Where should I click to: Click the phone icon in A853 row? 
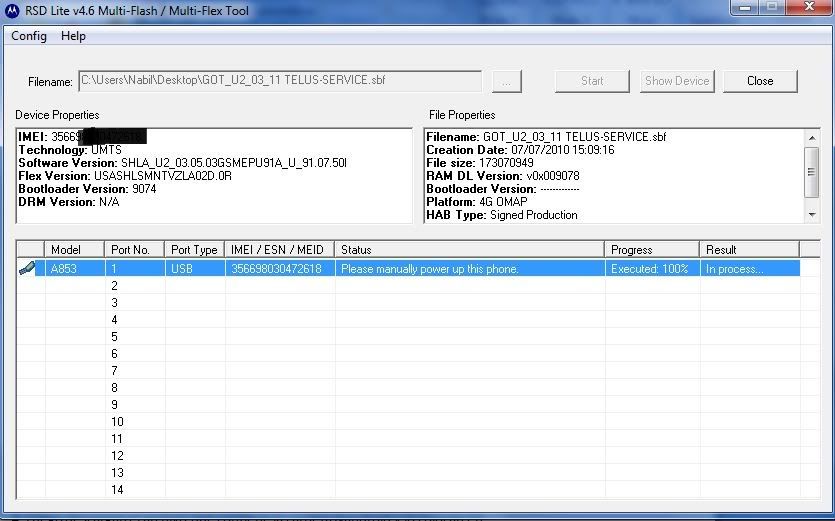pyautogui.click(x=28, y=268)
